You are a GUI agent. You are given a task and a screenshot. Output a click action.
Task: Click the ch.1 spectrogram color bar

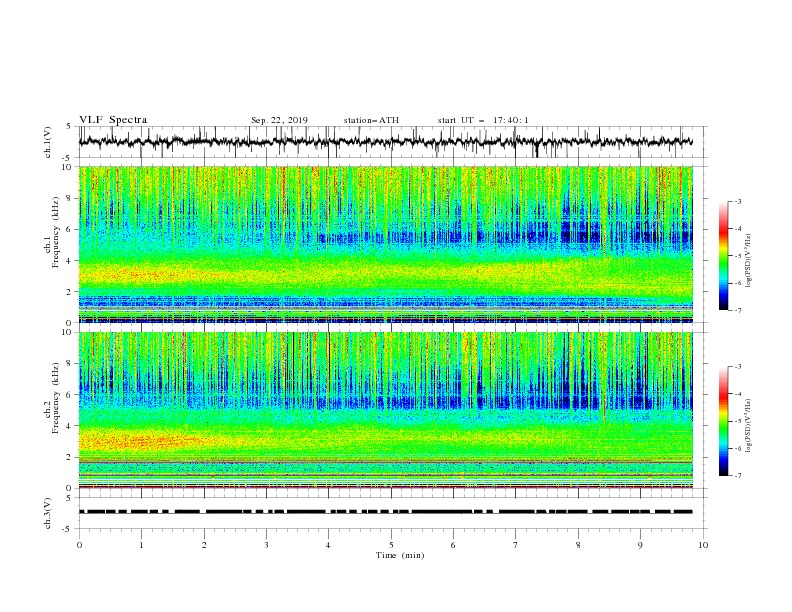[723, 256]
